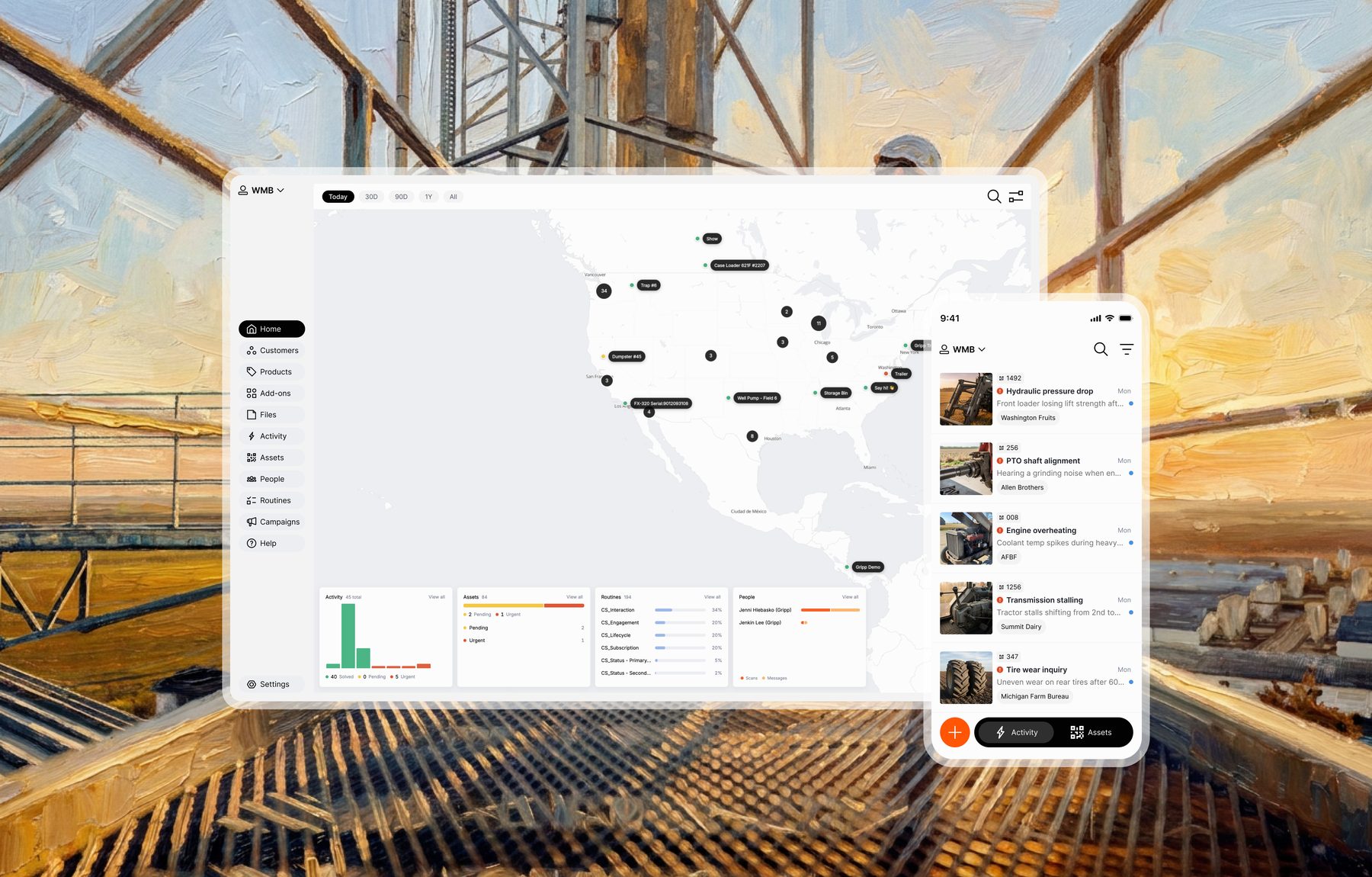Viewport: 1372px width, 877px height.
Task: Click View all in the Activity card
Action: (x=437, y=597)
